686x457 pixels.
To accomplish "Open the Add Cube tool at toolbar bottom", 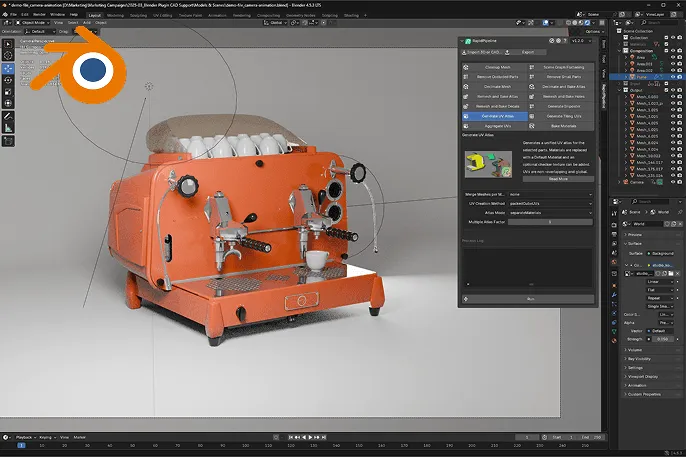I will click(8, 141).
